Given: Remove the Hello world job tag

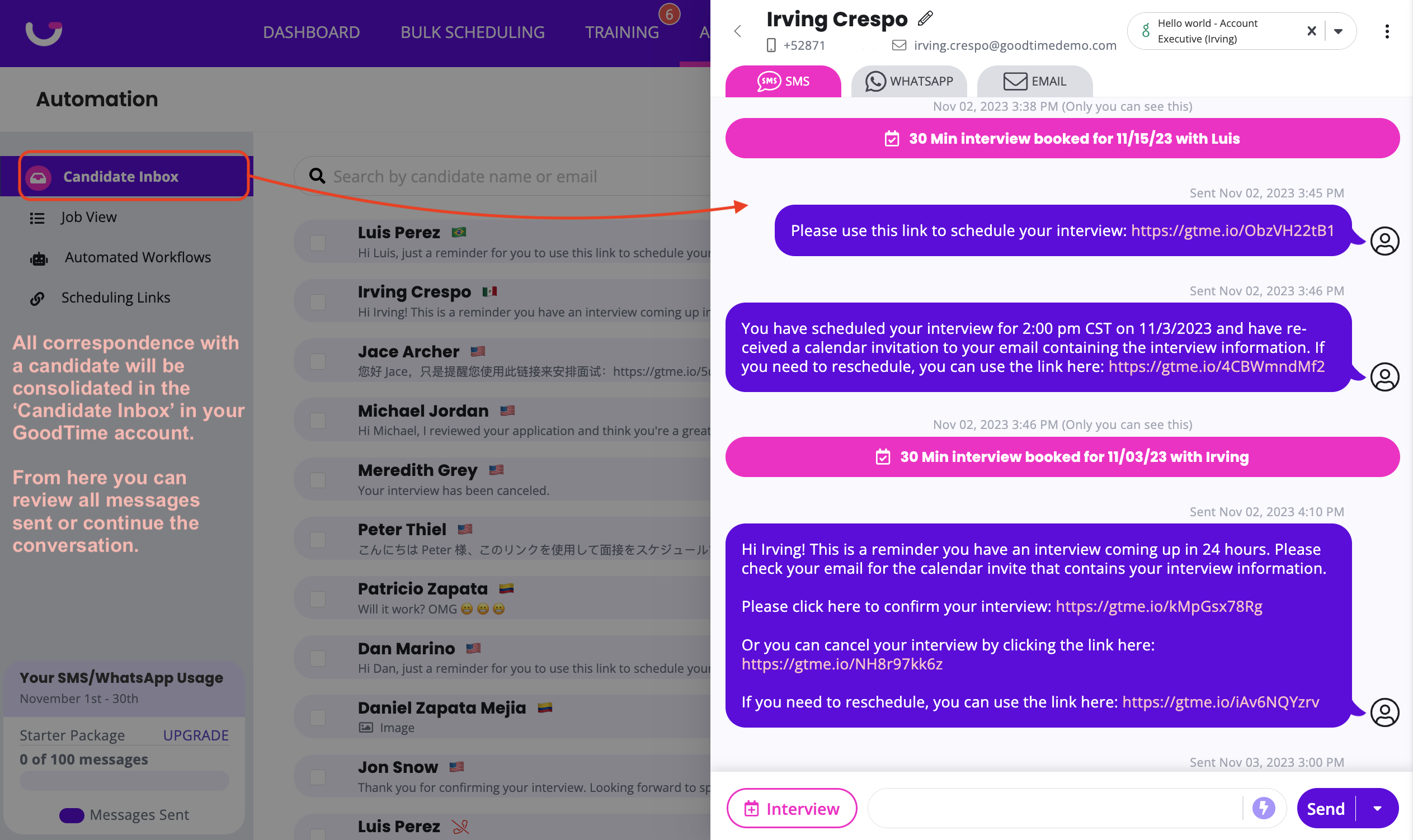Looking at the screenshot, I should (x=1311, y=31).
